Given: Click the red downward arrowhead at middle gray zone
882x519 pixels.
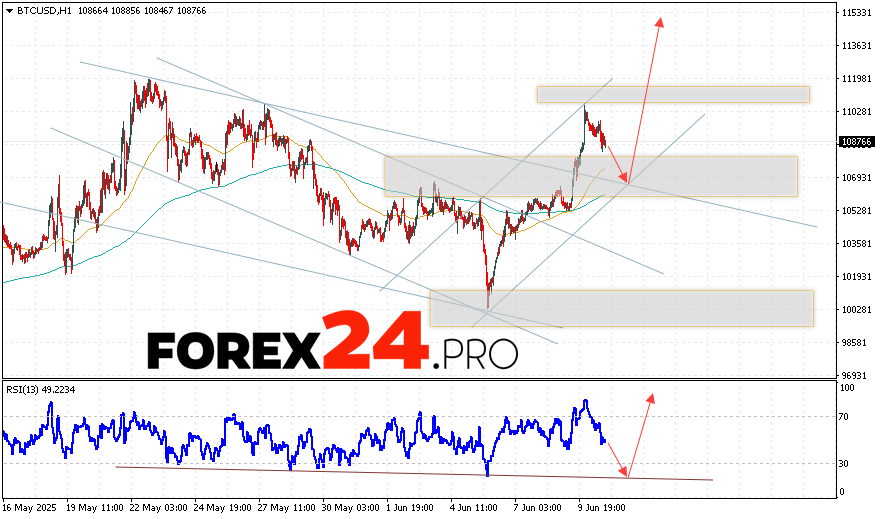Looking at the screenshot, I should [626, 179].
